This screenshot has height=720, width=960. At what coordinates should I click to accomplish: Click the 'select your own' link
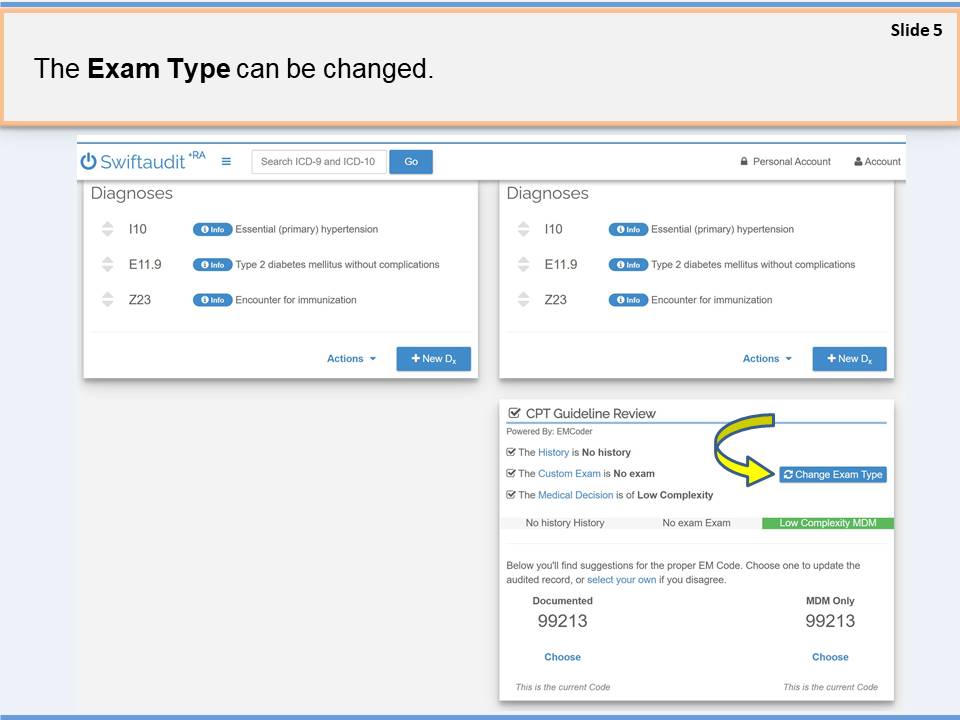pos(621,580)
